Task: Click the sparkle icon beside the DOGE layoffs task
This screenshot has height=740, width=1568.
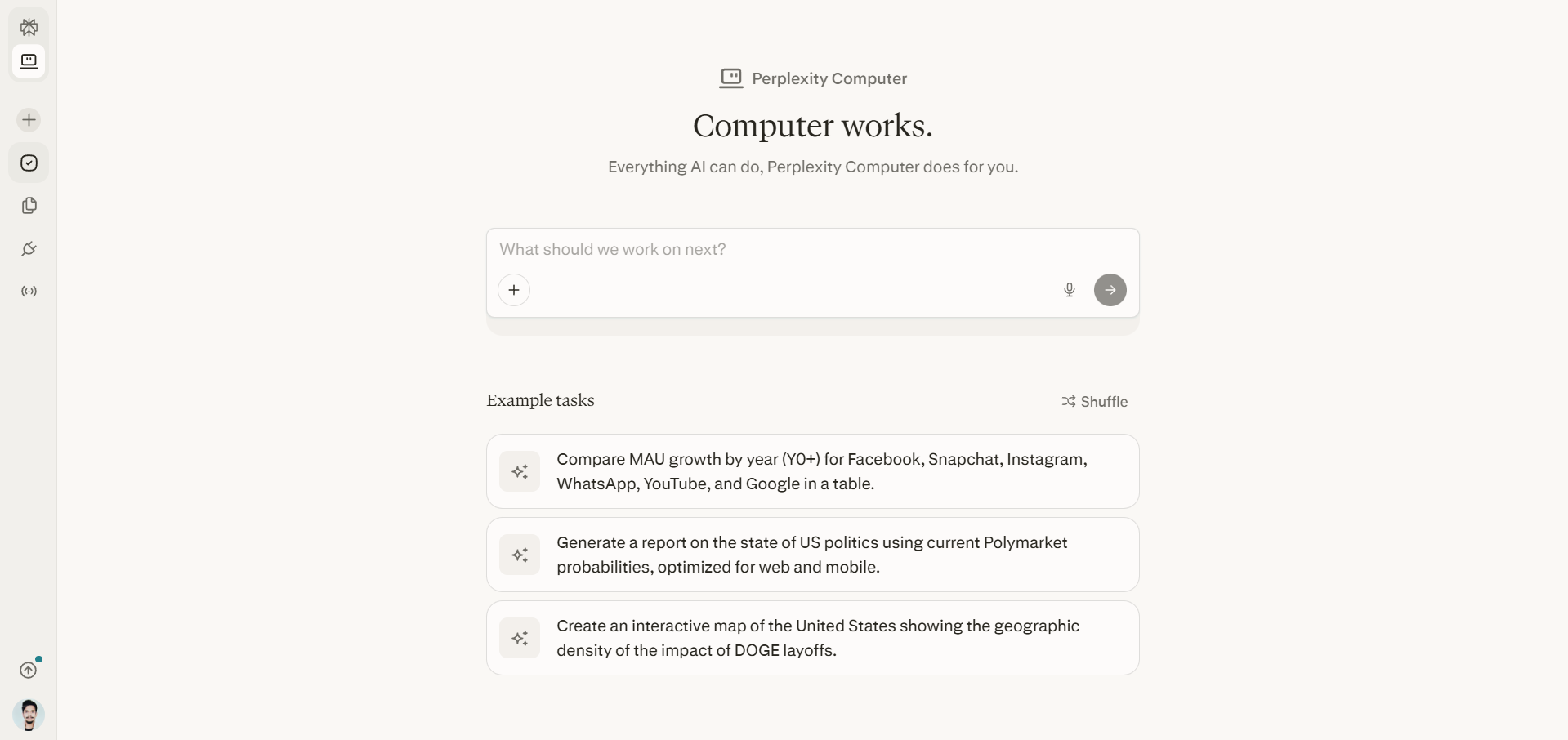Action: (x=520, y=638)
